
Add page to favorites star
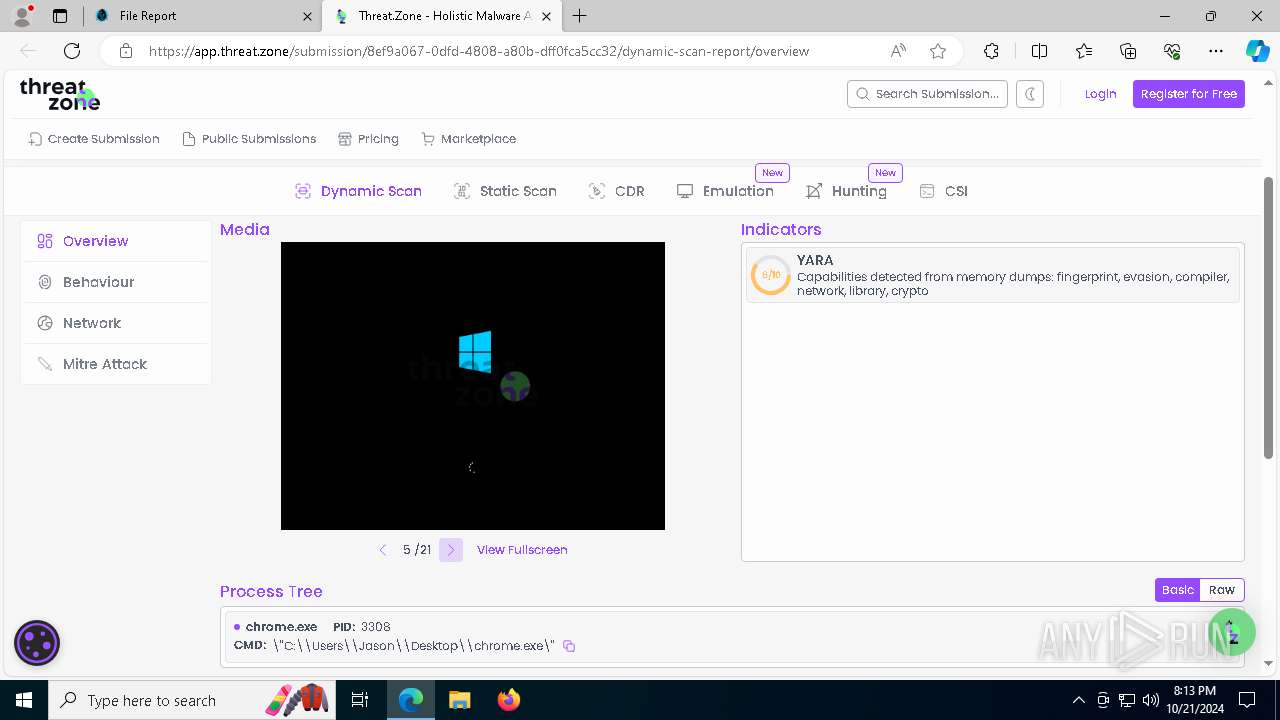click(938, 51)
